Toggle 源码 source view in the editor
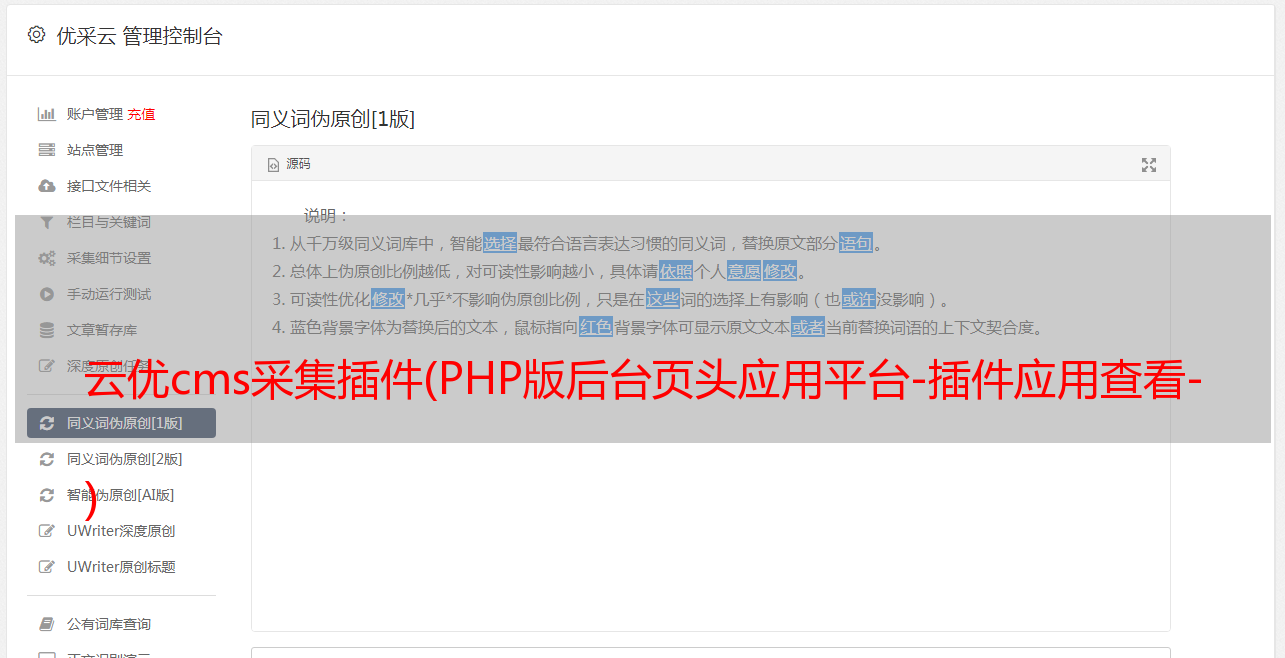 click(x=289, y=164)
